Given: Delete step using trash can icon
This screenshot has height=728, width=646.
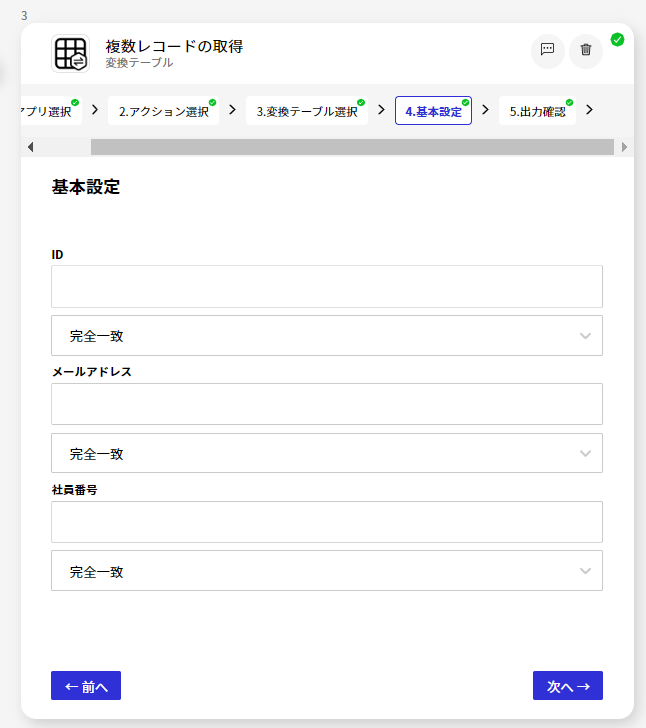Looking at the screenshot, I should [586, 50].
